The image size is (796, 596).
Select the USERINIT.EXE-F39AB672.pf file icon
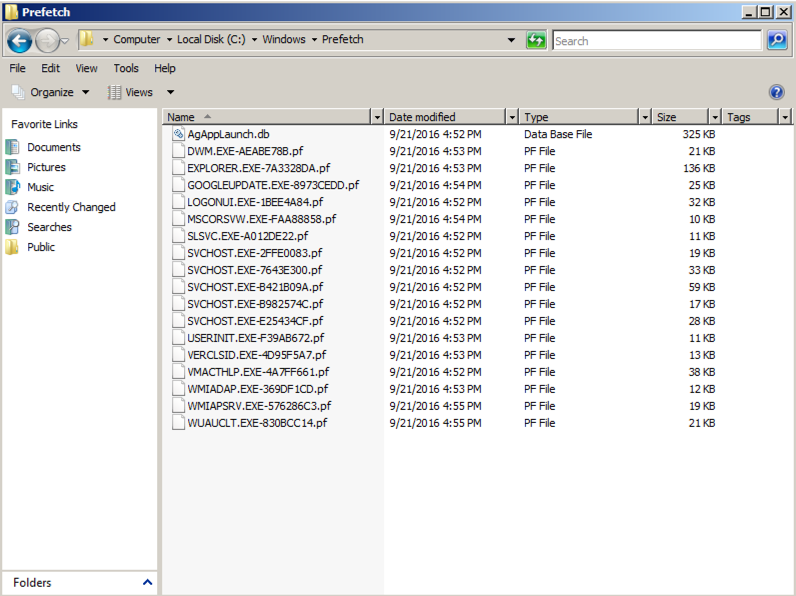click(178, 338)
